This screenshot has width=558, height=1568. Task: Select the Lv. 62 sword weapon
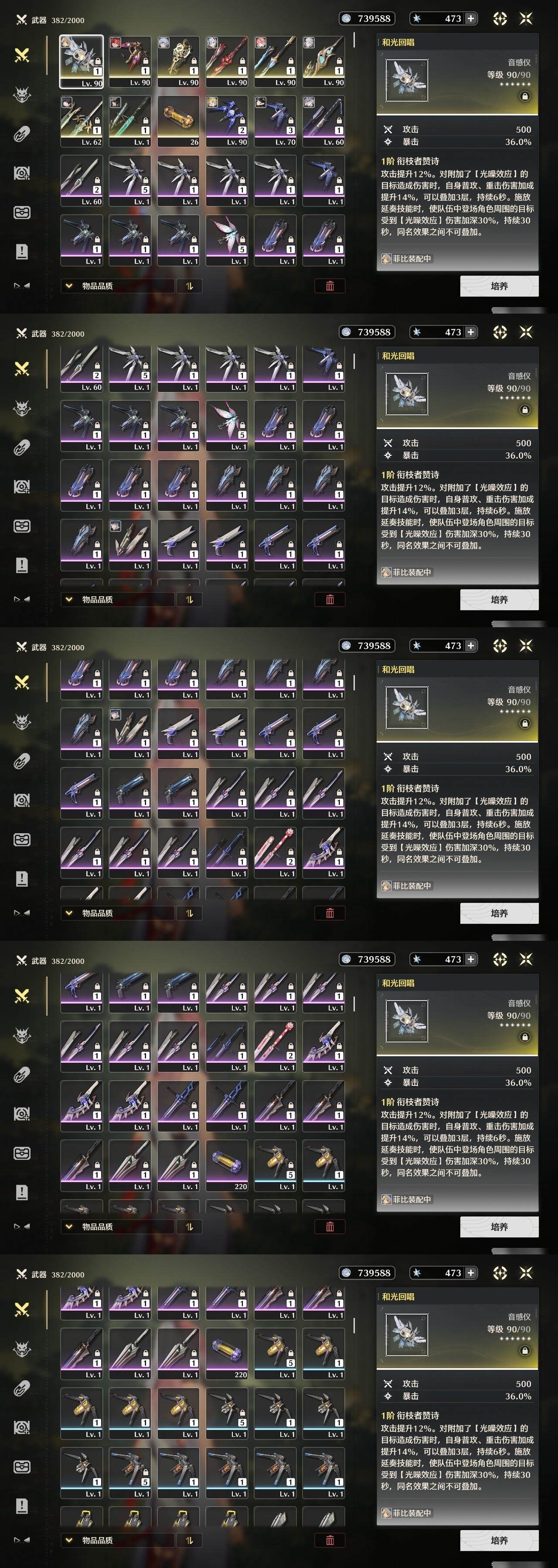pos(82,121)
